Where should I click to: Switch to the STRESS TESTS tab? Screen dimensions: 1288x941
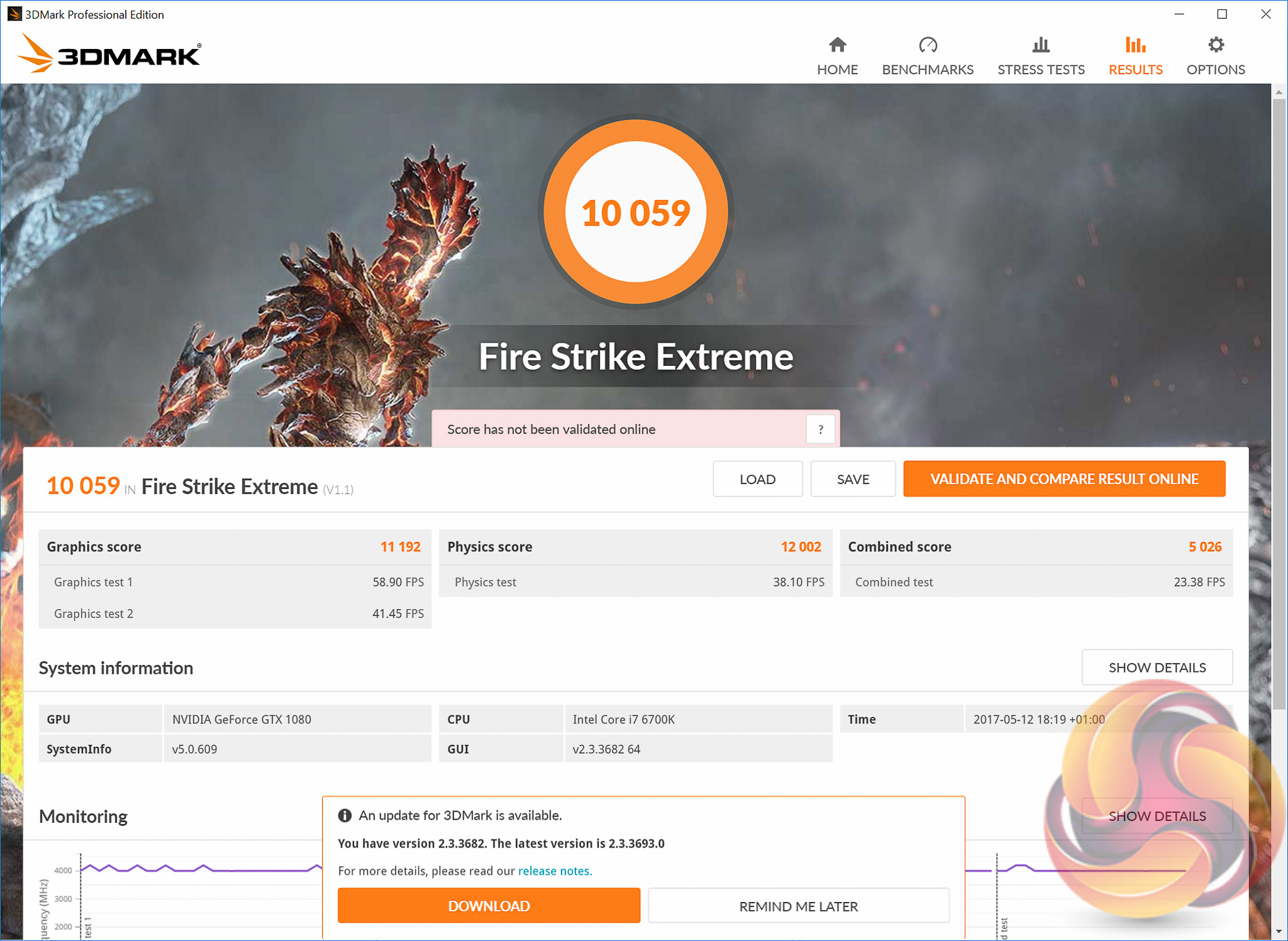1041,70
